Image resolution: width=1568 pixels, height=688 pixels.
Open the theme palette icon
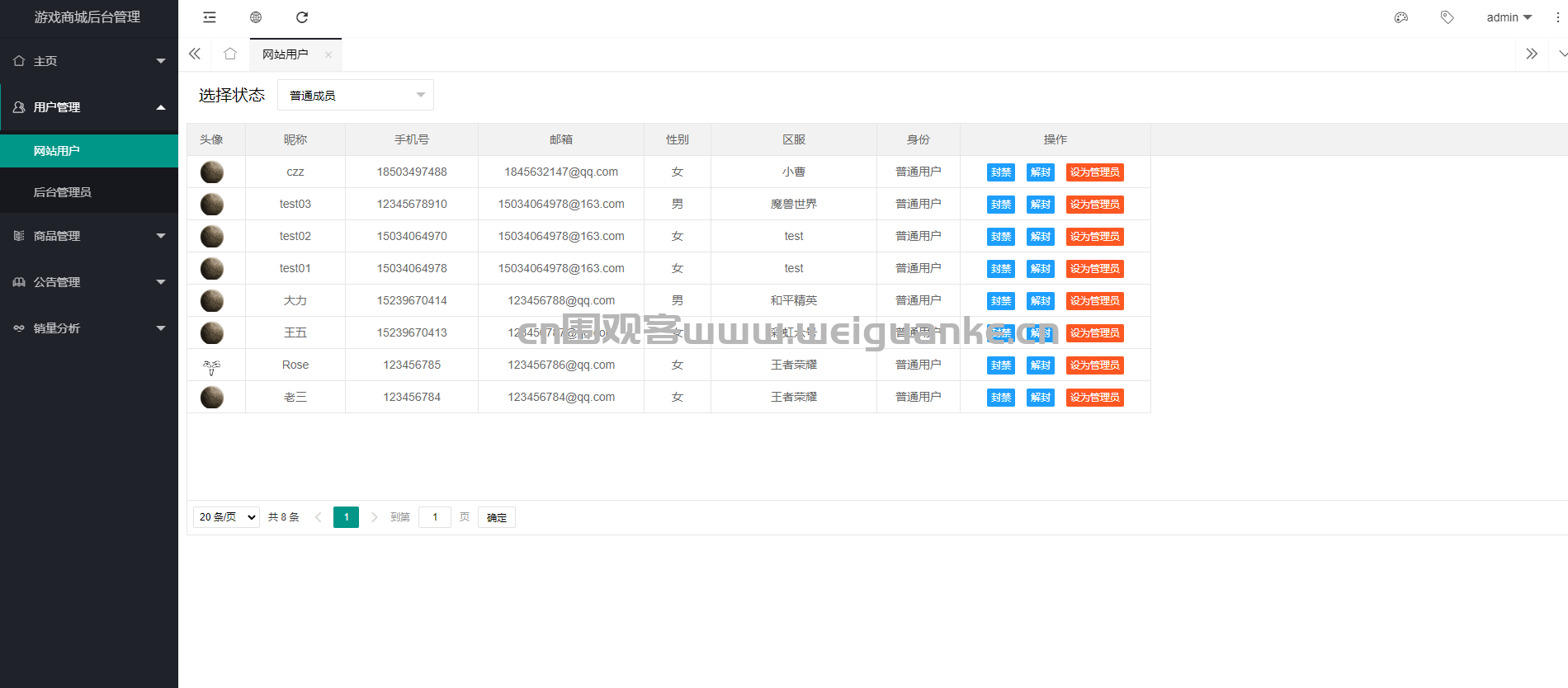coord(1401,17)
